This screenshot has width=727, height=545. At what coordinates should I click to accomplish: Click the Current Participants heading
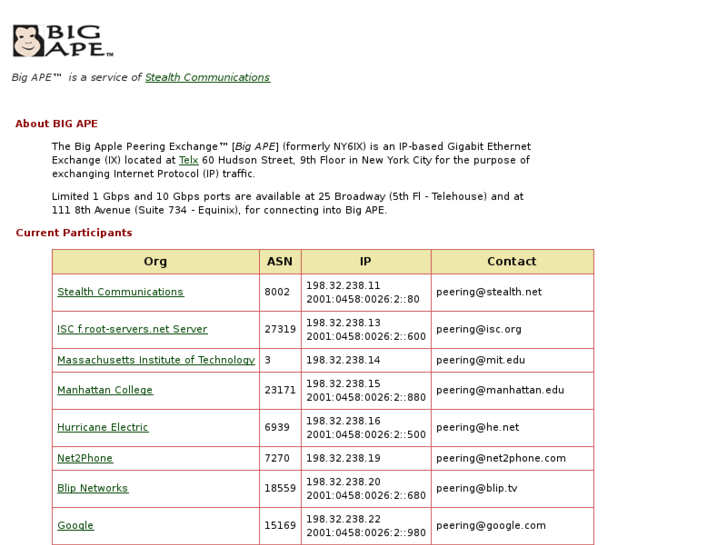tap(74, 233)
